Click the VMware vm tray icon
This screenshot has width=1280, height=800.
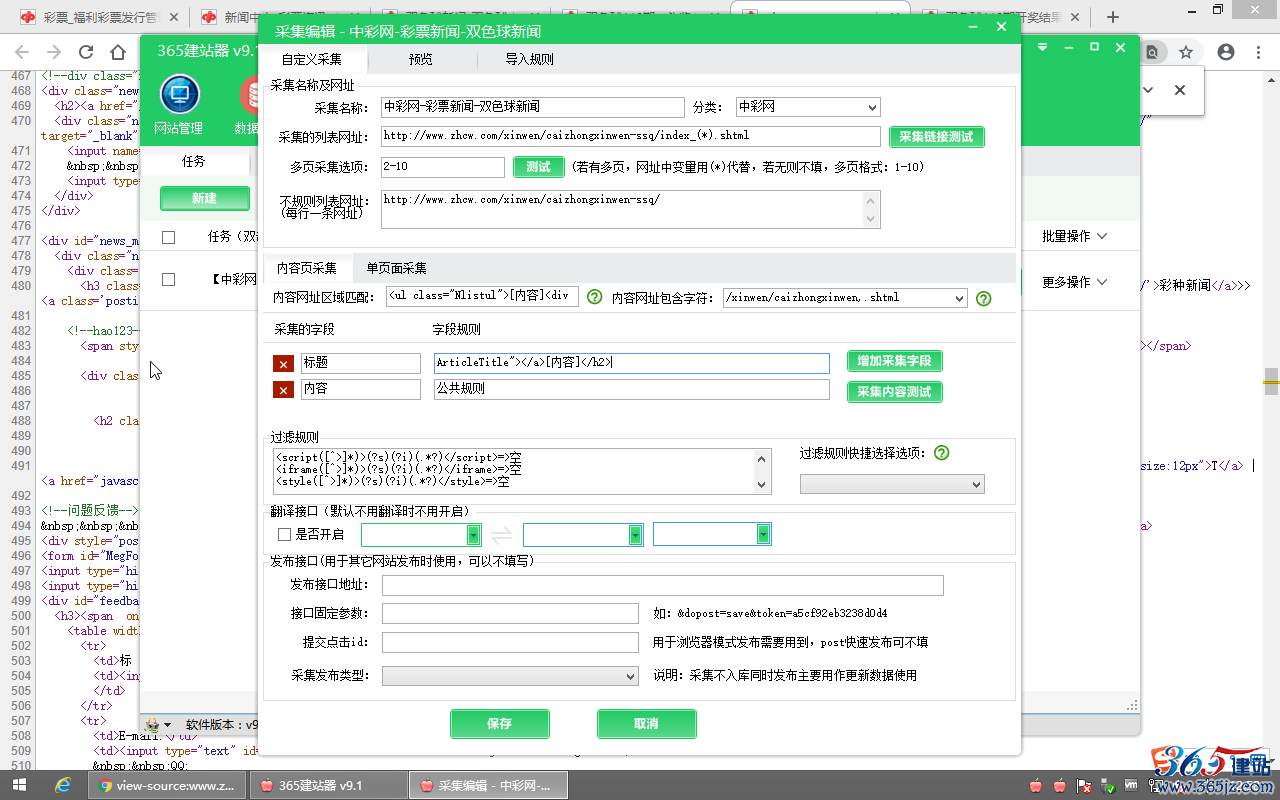point(1131,785)
